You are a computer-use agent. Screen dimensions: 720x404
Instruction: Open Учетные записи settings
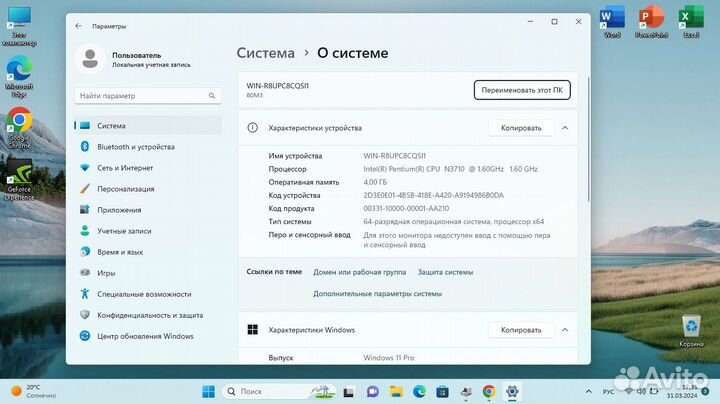tap(148, 231)
